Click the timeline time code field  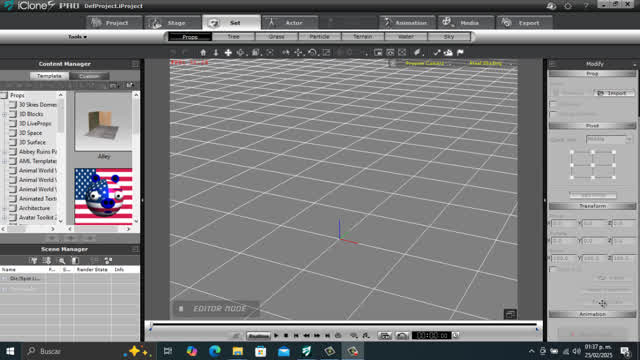431,336
